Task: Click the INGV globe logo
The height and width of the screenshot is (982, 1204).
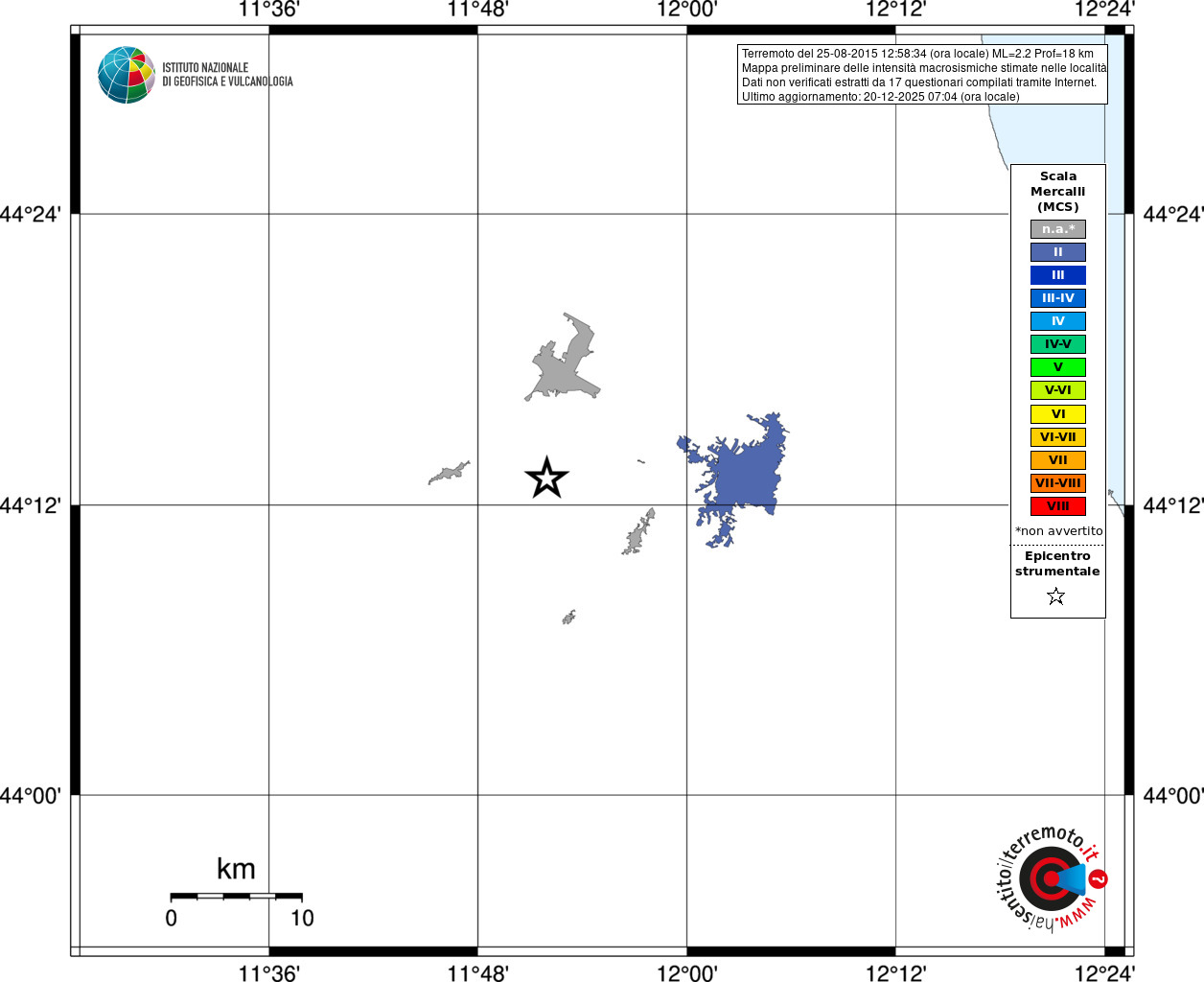Action: click(127, 75)
